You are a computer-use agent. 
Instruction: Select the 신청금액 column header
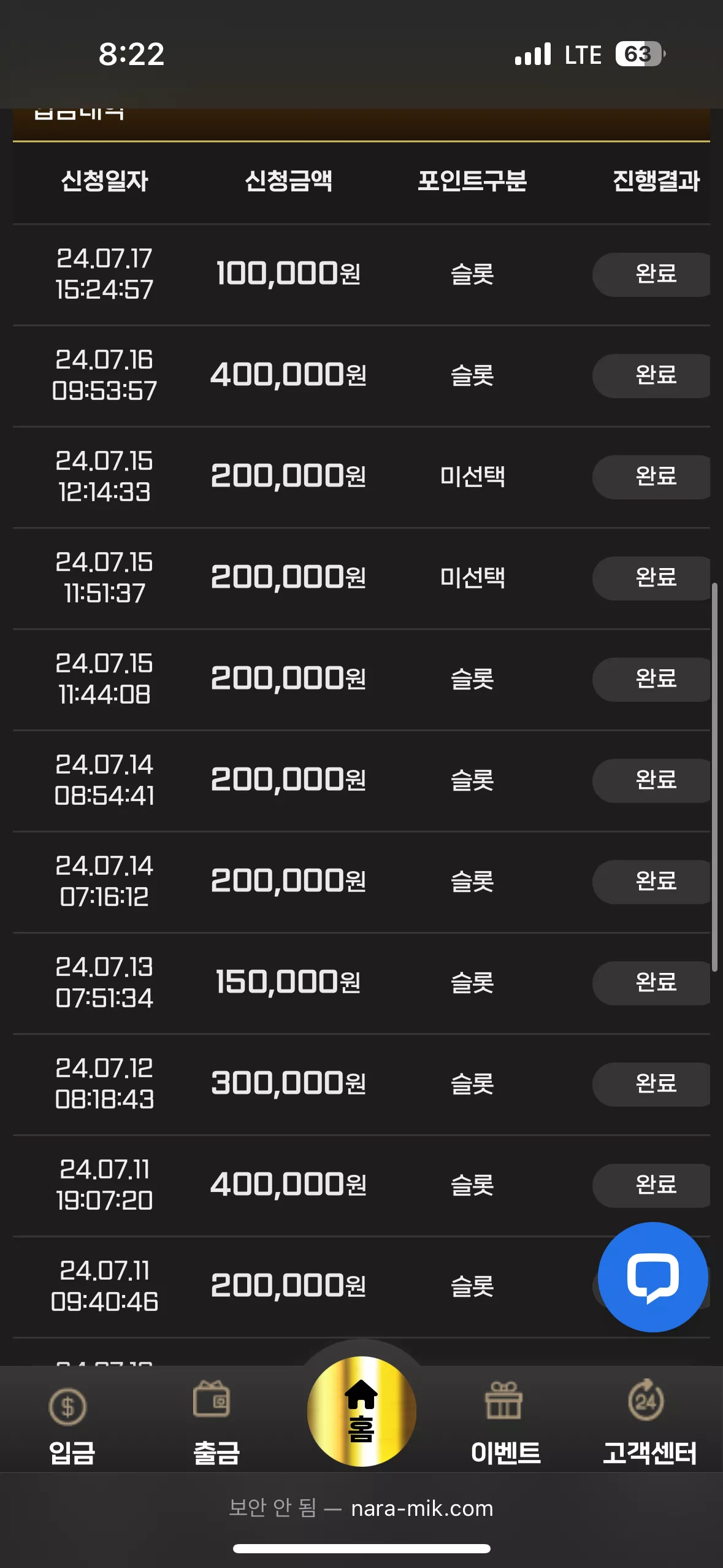tap(289, 181)
